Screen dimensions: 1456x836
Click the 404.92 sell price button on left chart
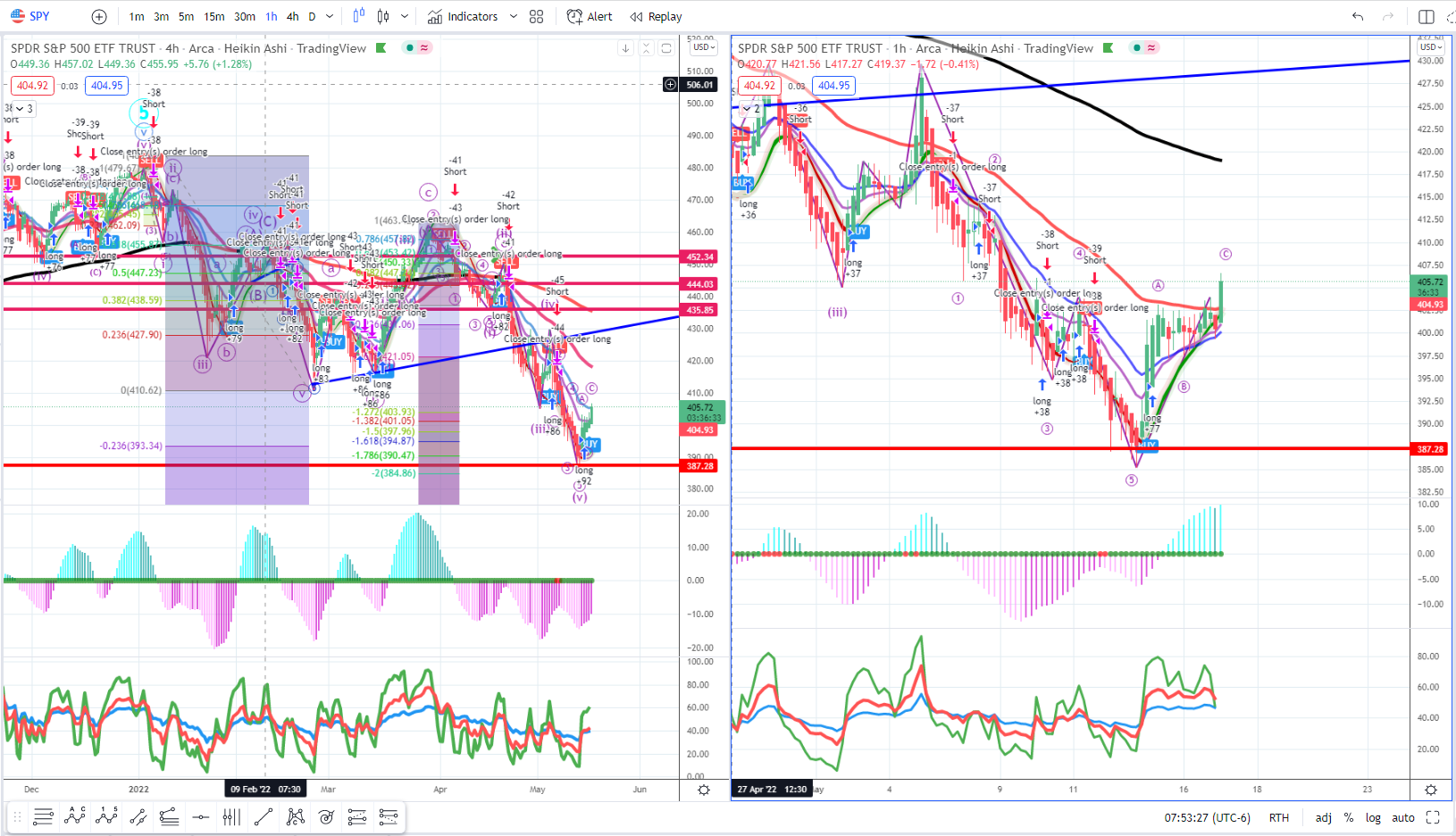pos(32,86)
